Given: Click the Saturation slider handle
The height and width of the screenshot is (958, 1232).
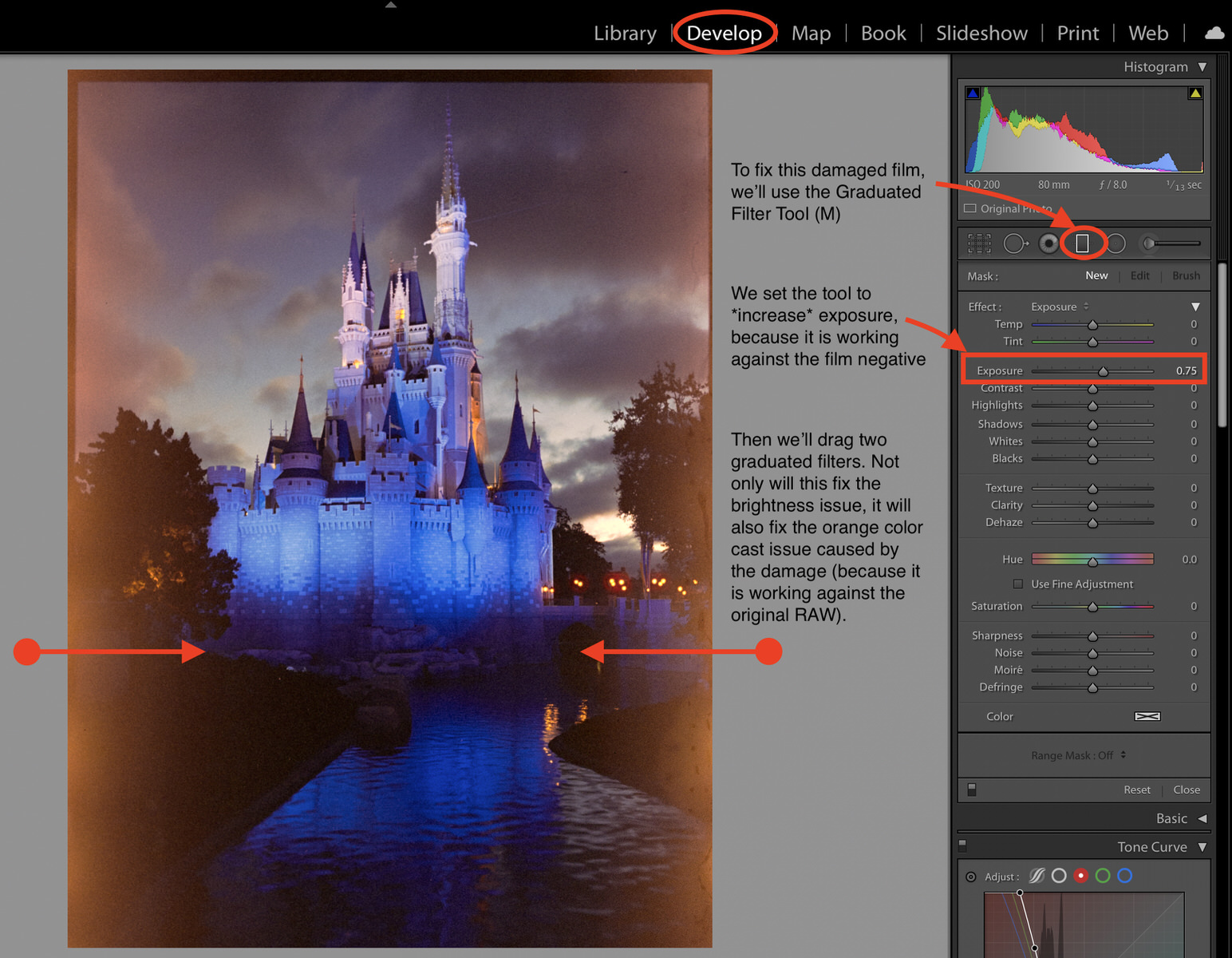Looking at the screenshot, I should [1092, 607].
